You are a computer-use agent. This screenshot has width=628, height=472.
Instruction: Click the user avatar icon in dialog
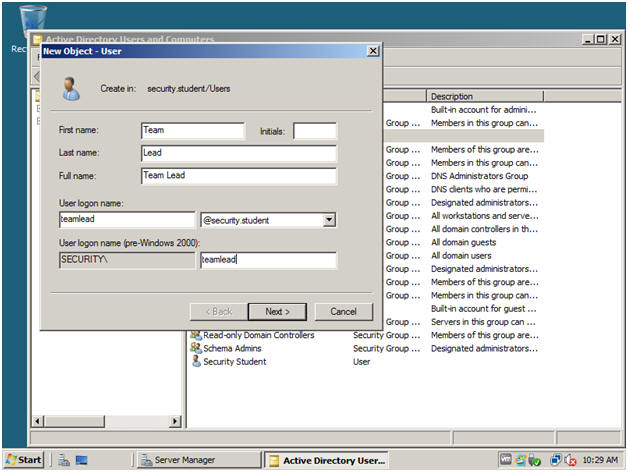click(x=71, y=89)
